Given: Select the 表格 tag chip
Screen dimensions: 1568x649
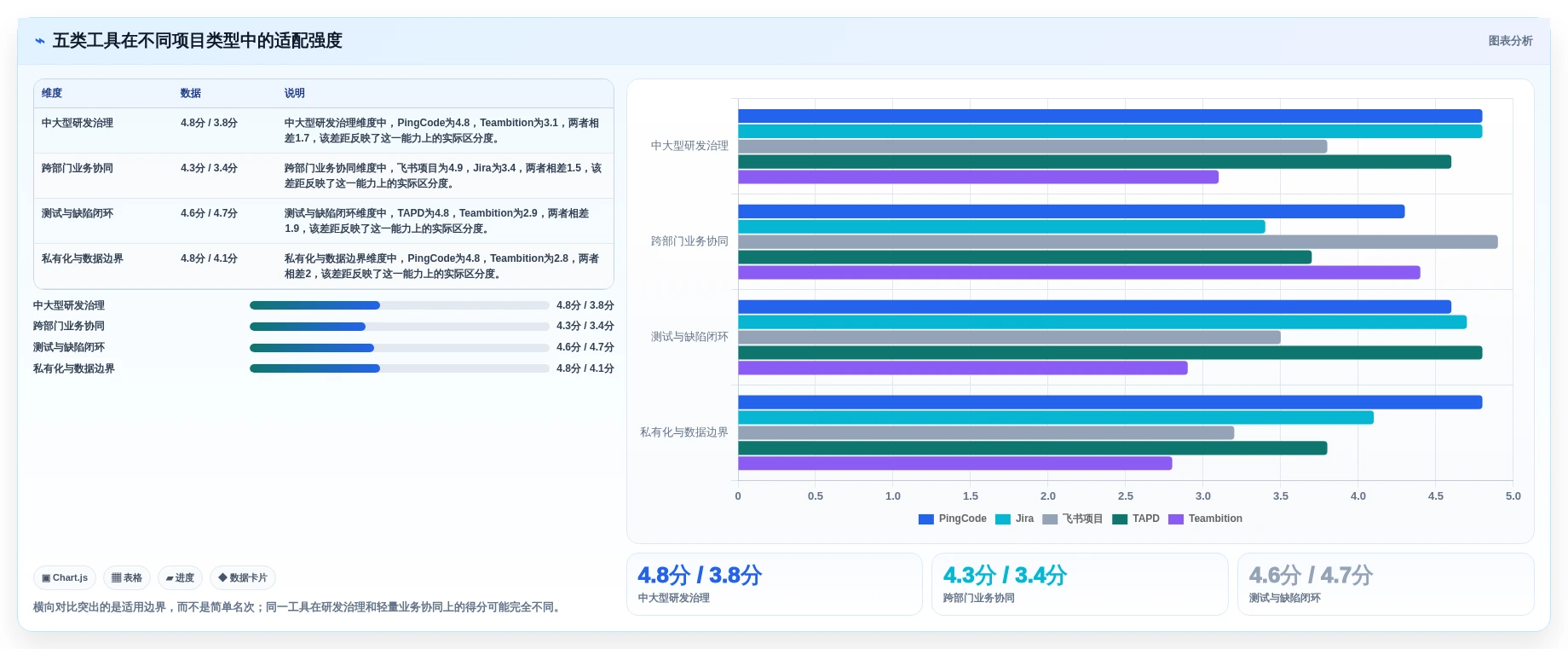Looking at the screenshot, I should click(127, 577).
